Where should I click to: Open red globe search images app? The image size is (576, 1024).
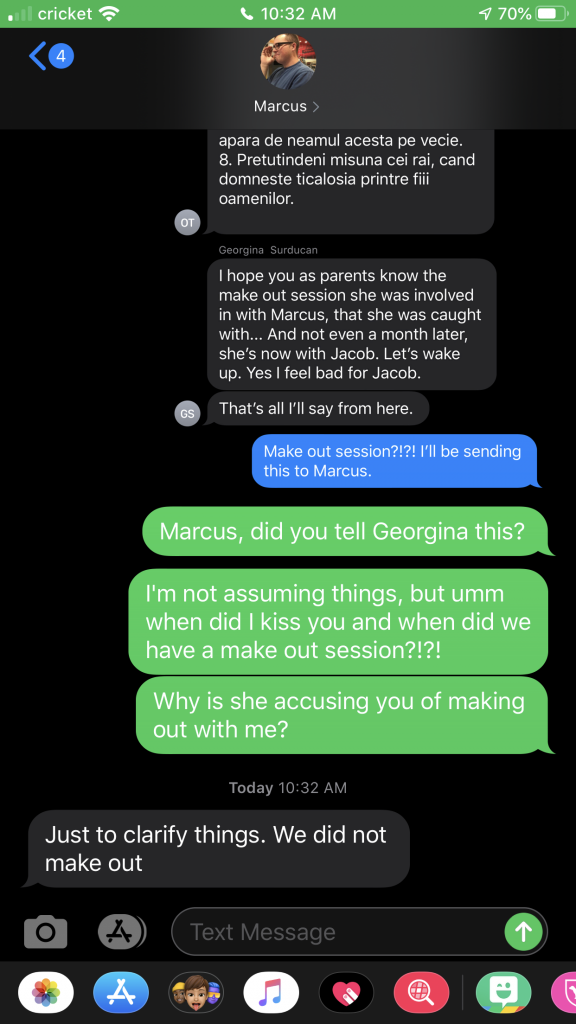421,993
